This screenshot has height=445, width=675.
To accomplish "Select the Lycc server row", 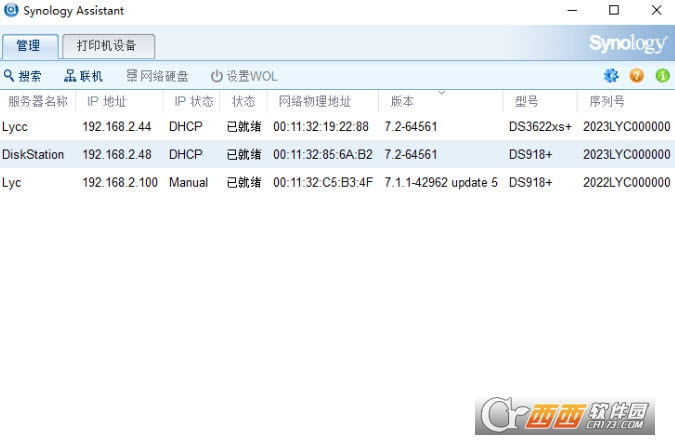I will pos(337,127).
